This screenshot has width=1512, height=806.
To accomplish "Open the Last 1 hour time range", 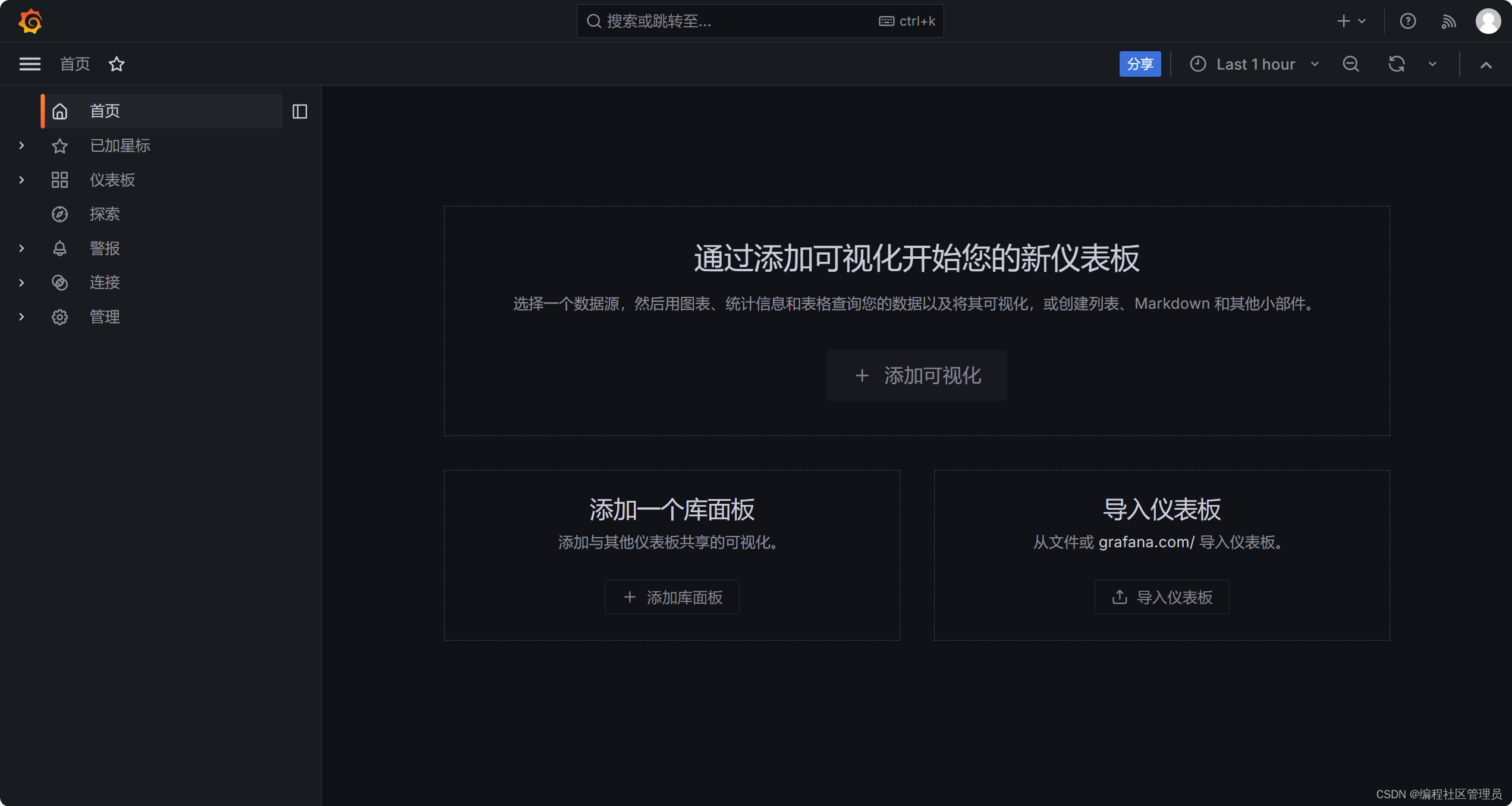I will click(x=1255, y=64).
